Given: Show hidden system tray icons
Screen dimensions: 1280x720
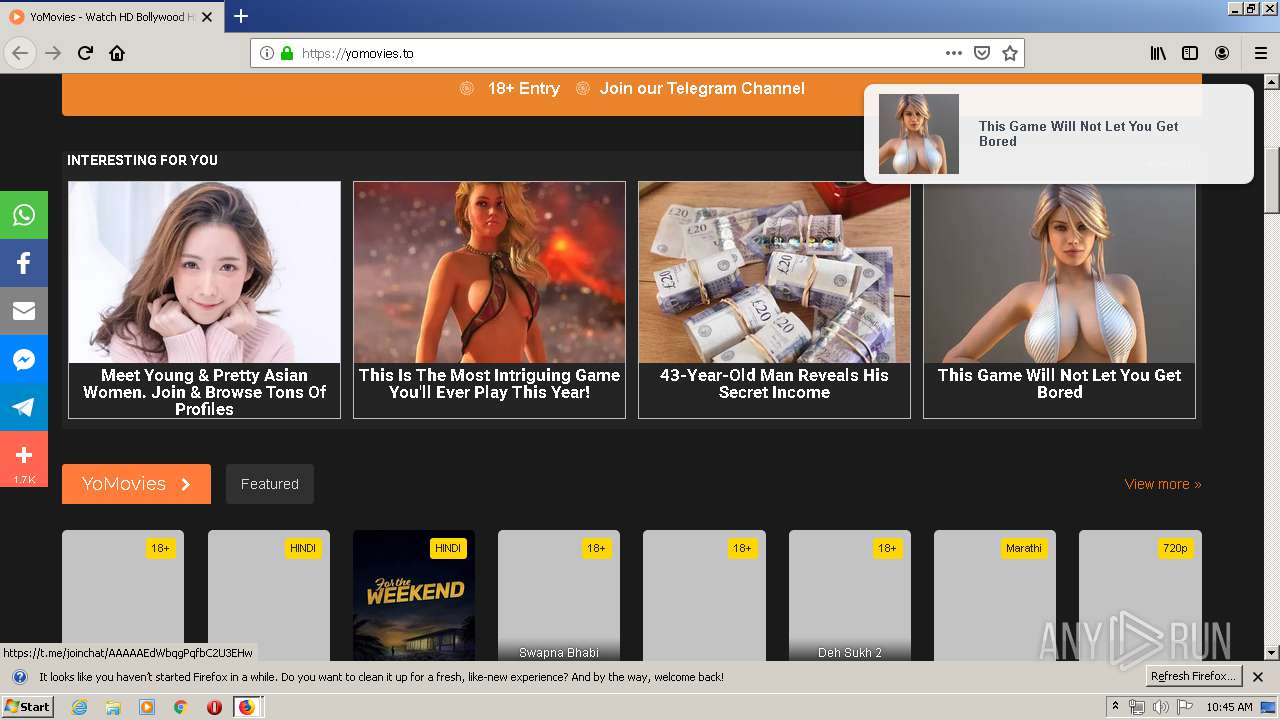Looking at the screenshot, I should click(x=1115, y=707).
